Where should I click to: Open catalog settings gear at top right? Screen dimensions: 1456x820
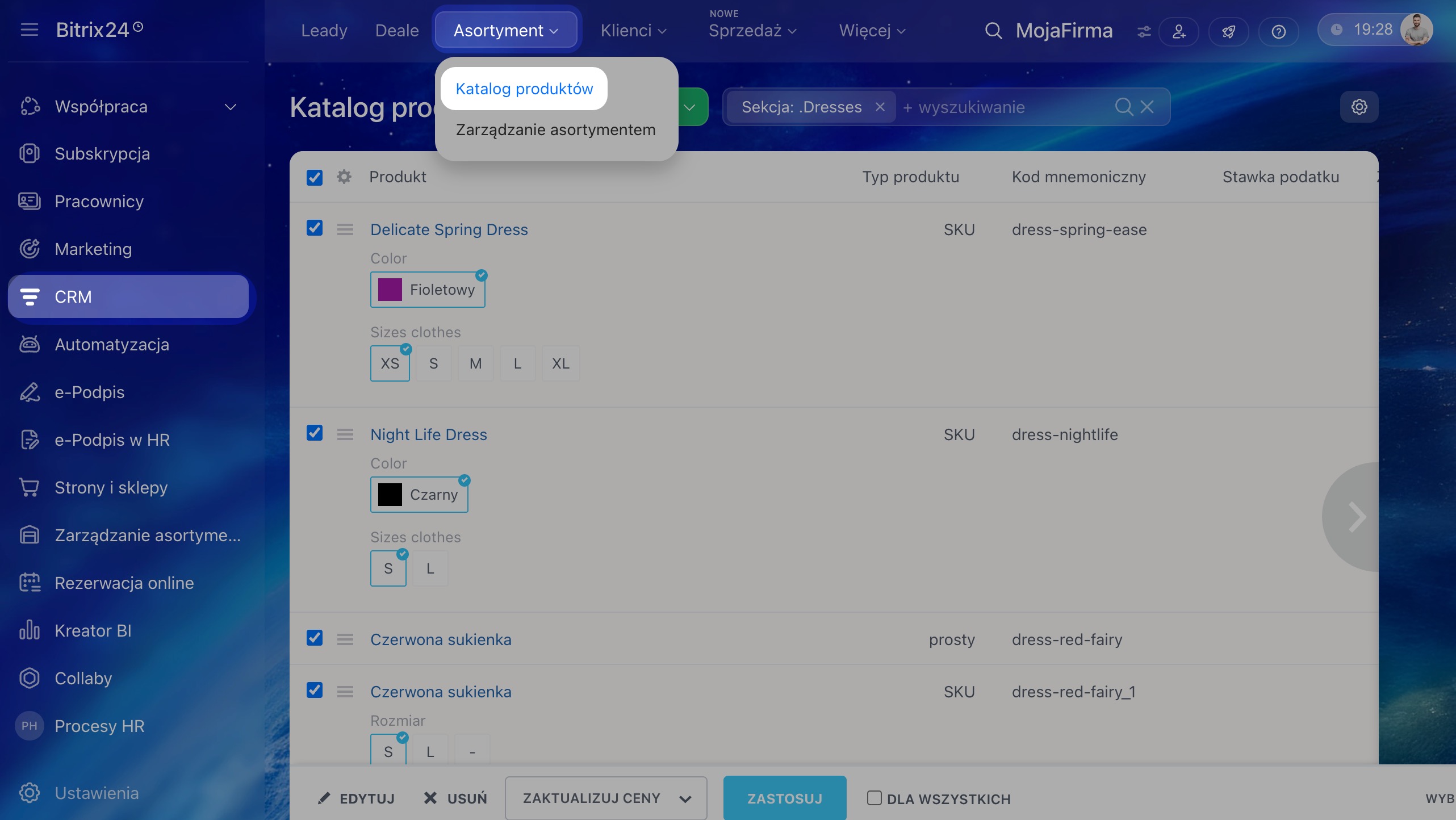point(1359,107)
